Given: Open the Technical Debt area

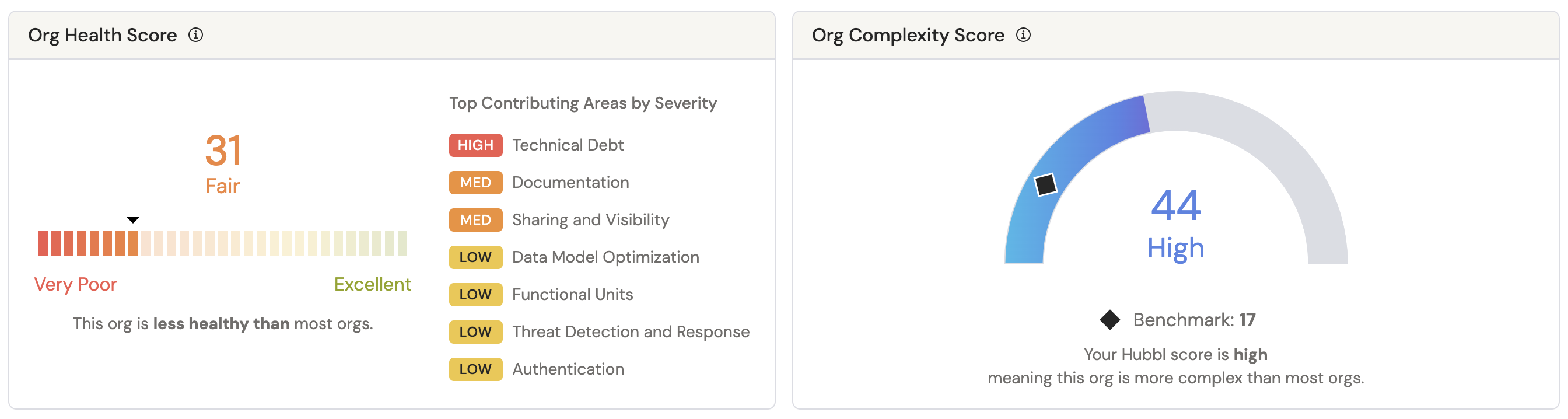Looking at the screenshot, I should pos(568,145).
